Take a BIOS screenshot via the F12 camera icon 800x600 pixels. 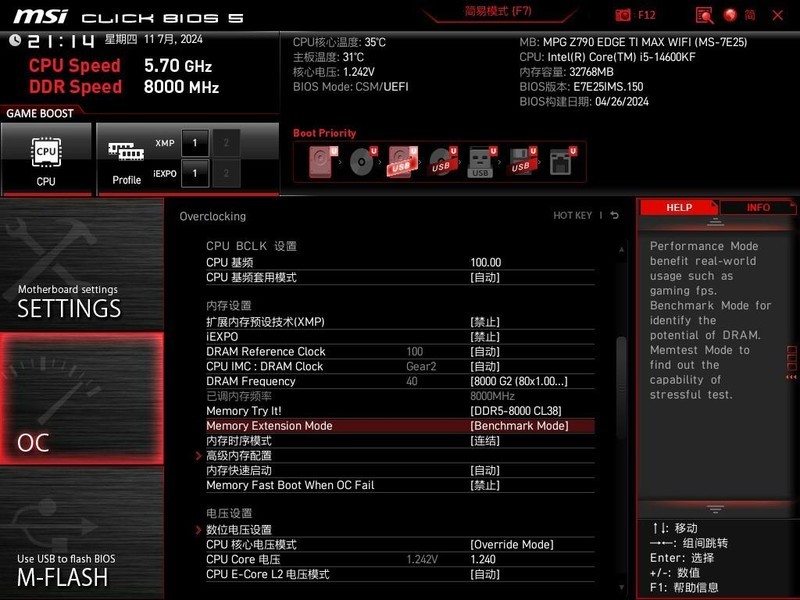[623, 14]
